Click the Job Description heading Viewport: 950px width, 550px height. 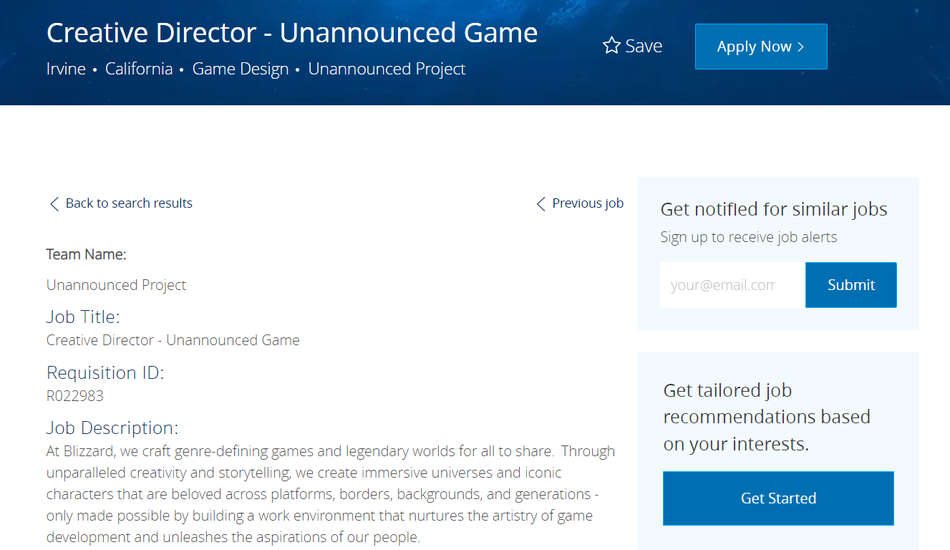(113, 428)
